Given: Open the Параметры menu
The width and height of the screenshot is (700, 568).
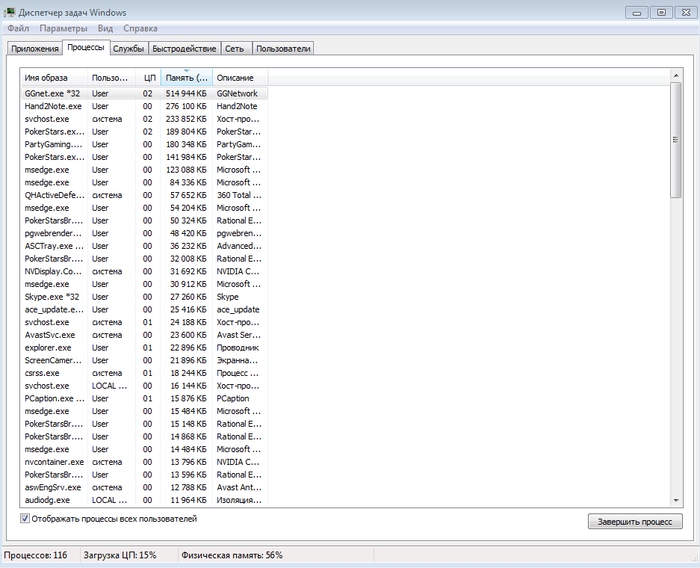Looking at the screenshot, I should (x=63, y=29).
